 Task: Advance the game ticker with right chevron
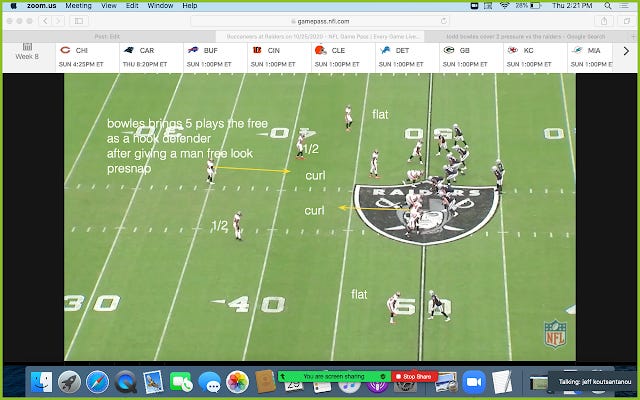tap(626, 51)
